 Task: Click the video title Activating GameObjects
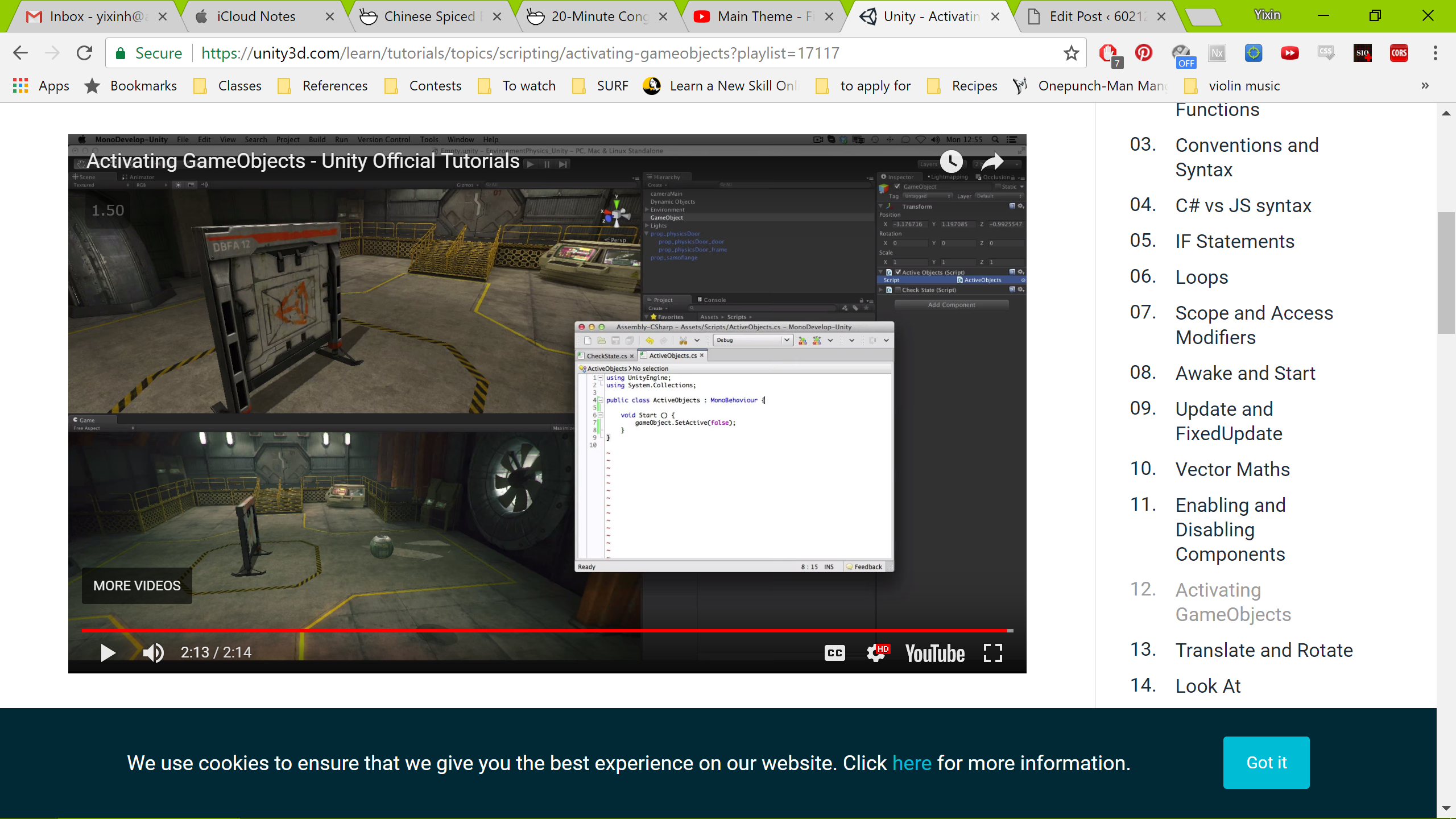click(303, 161)
